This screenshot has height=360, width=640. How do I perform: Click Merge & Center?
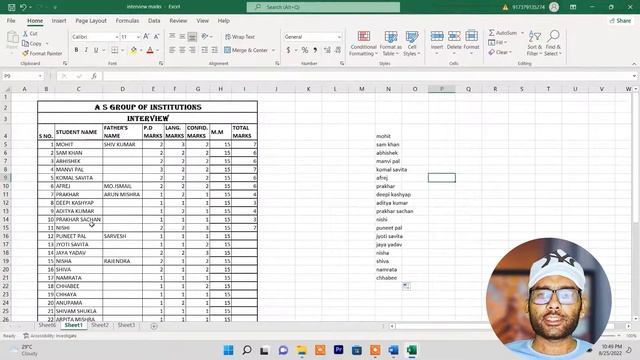246,50
